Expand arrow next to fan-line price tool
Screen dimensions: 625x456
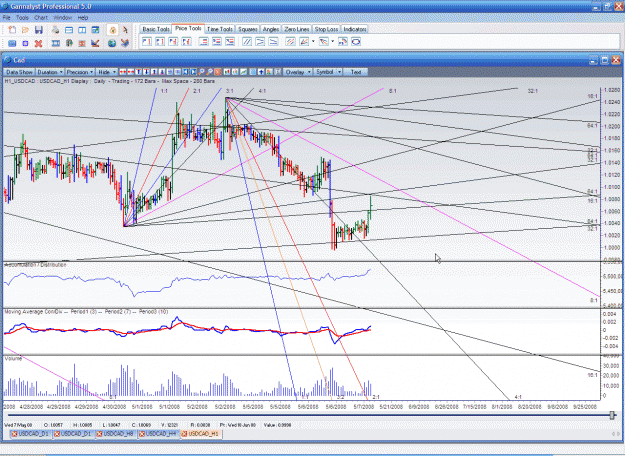(x=313, y=41)
